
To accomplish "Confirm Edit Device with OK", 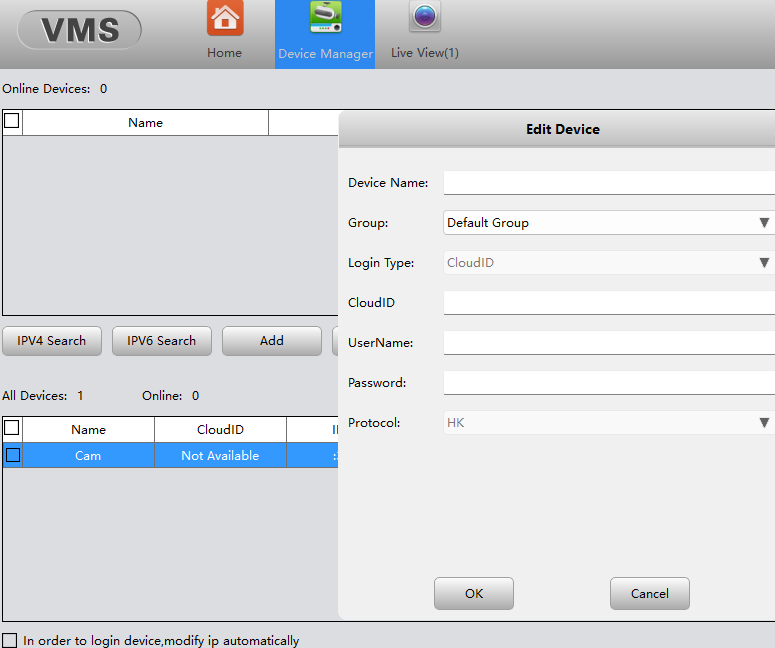I will [x=474, y=594].
